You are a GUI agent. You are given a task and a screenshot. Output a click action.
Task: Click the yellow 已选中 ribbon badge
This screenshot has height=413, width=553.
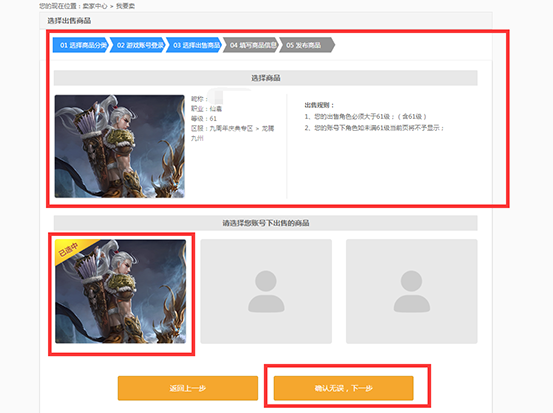point(73,251)
